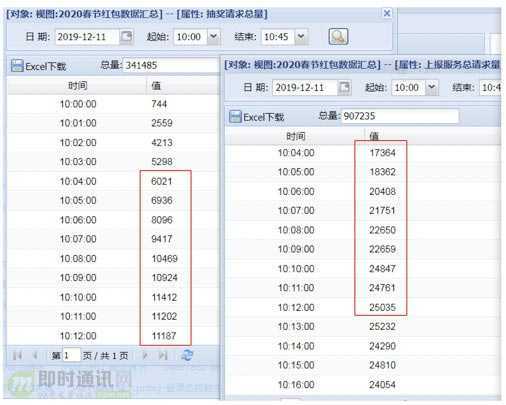
Task: Click the Excel download icon in left panel
Action: pyautogui.click(x=17, y=66)
